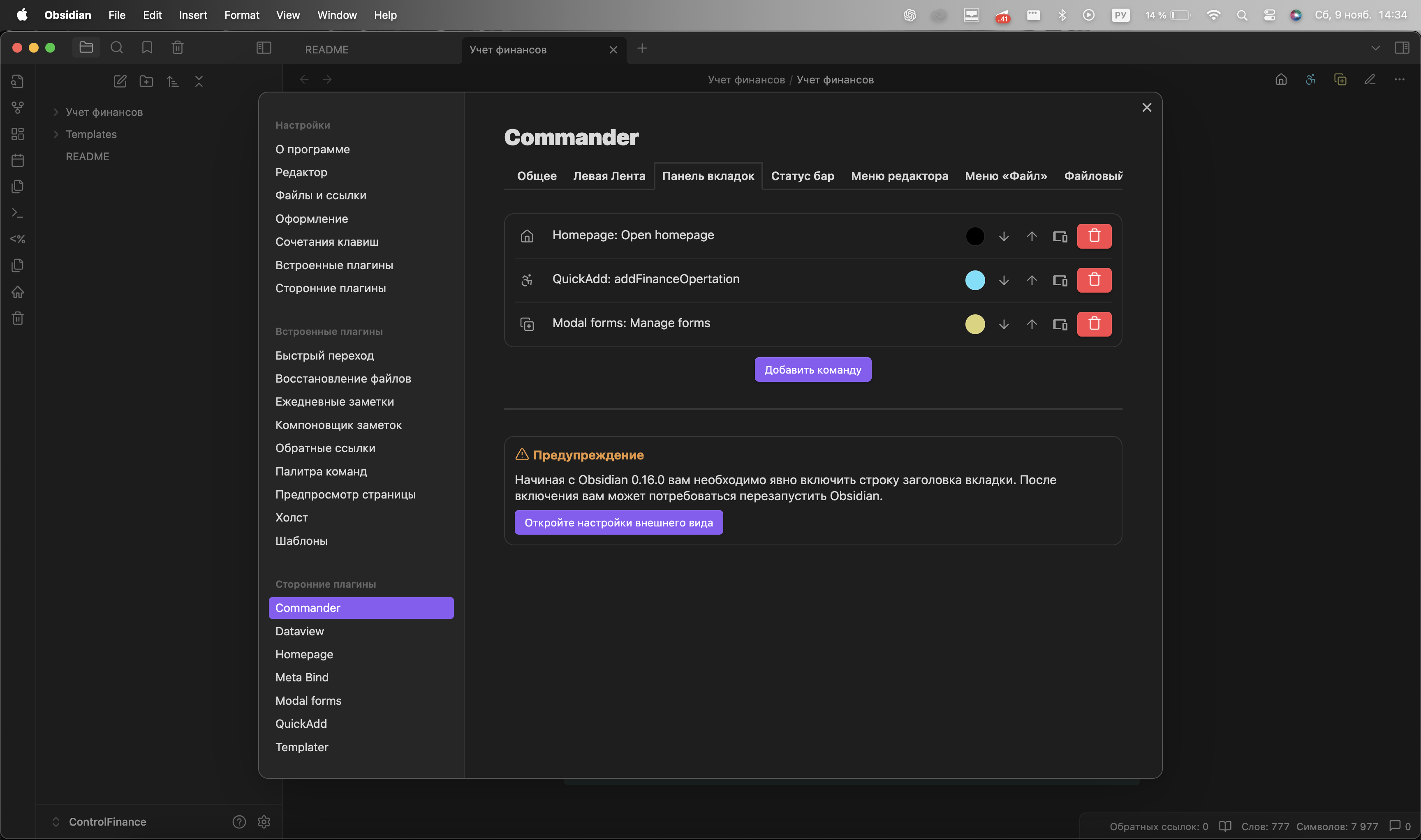Toggle the left sidebar panel
Screen dimensions: 1421x840
pos(264,48)
